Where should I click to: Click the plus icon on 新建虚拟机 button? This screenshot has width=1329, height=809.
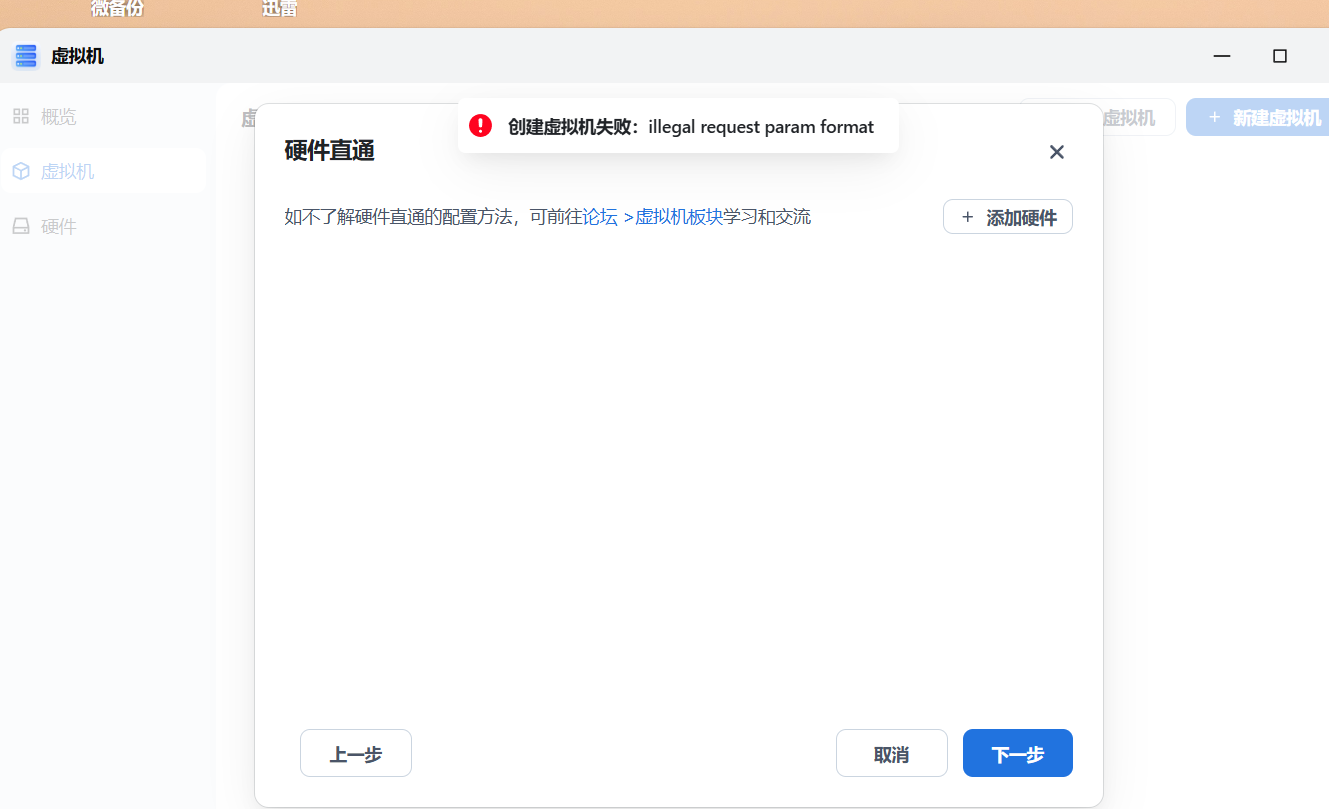1214,117
